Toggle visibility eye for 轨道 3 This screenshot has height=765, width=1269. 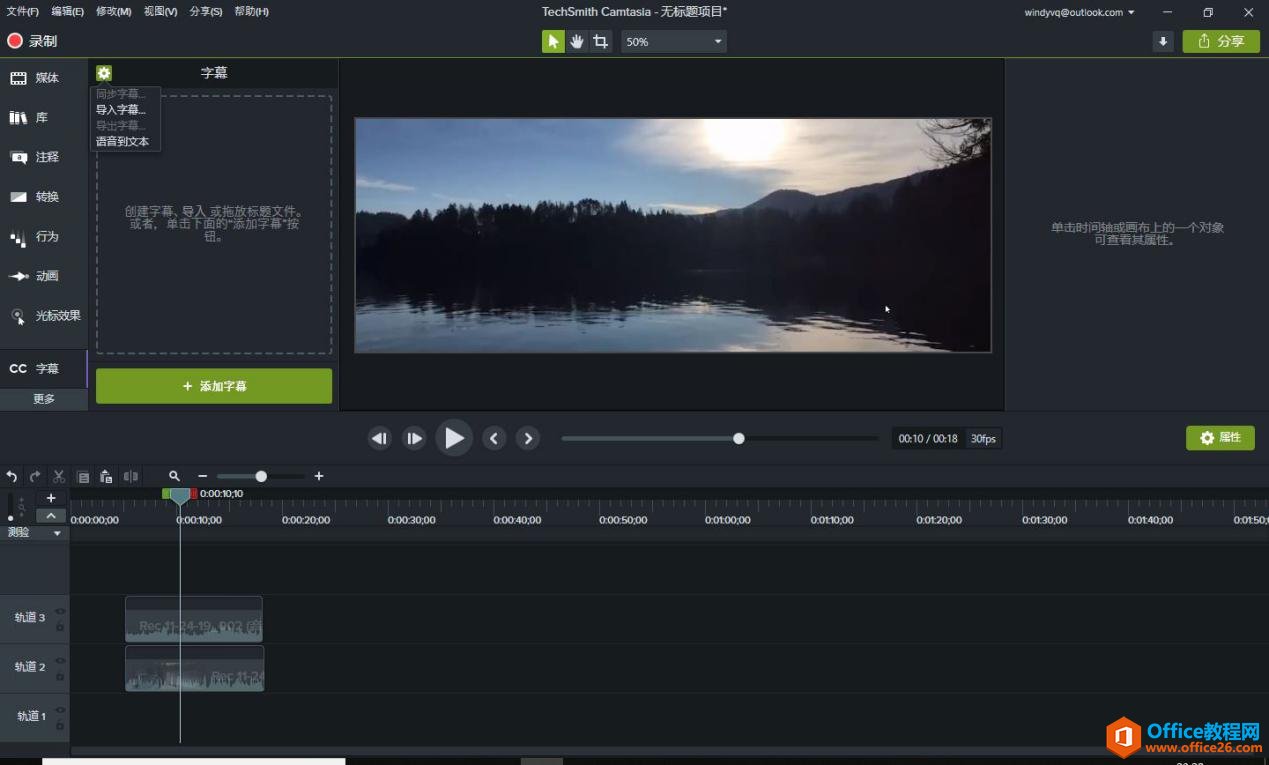(60, 611)
